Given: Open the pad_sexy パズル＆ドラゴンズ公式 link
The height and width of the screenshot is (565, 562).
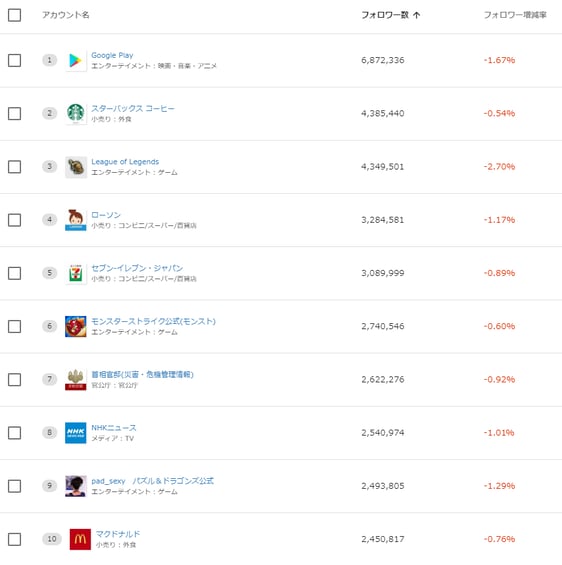Looking at the screenshot, I should (x=152, y=481).
